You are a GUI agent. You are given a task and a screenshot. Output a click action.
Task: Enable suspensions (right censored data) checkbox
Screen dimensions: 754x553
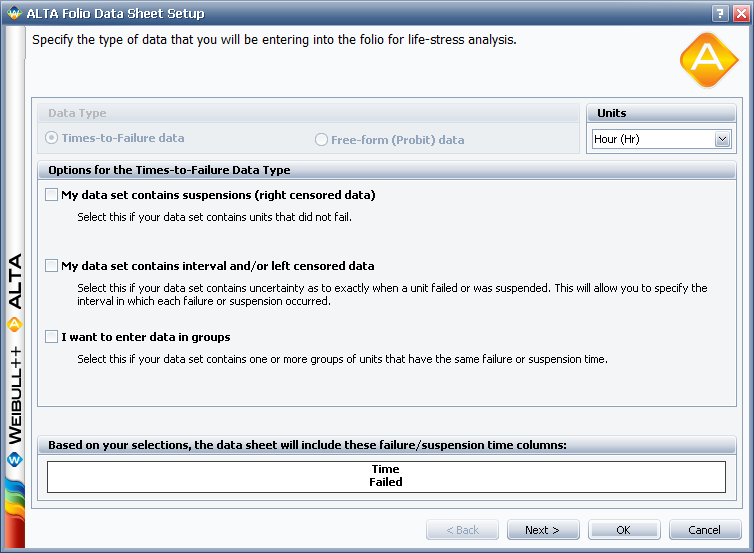tap(52, 195)
